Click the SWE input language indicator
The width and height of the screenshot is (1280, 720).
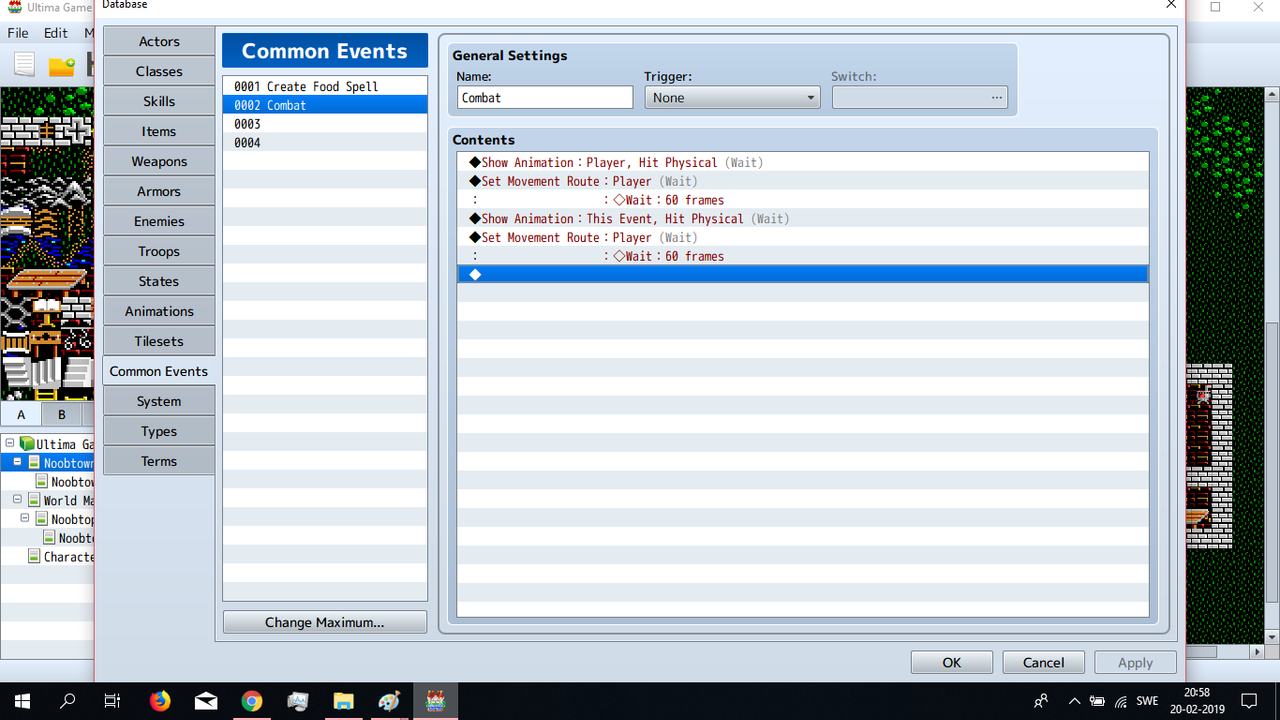click(x=1147, y=701)
